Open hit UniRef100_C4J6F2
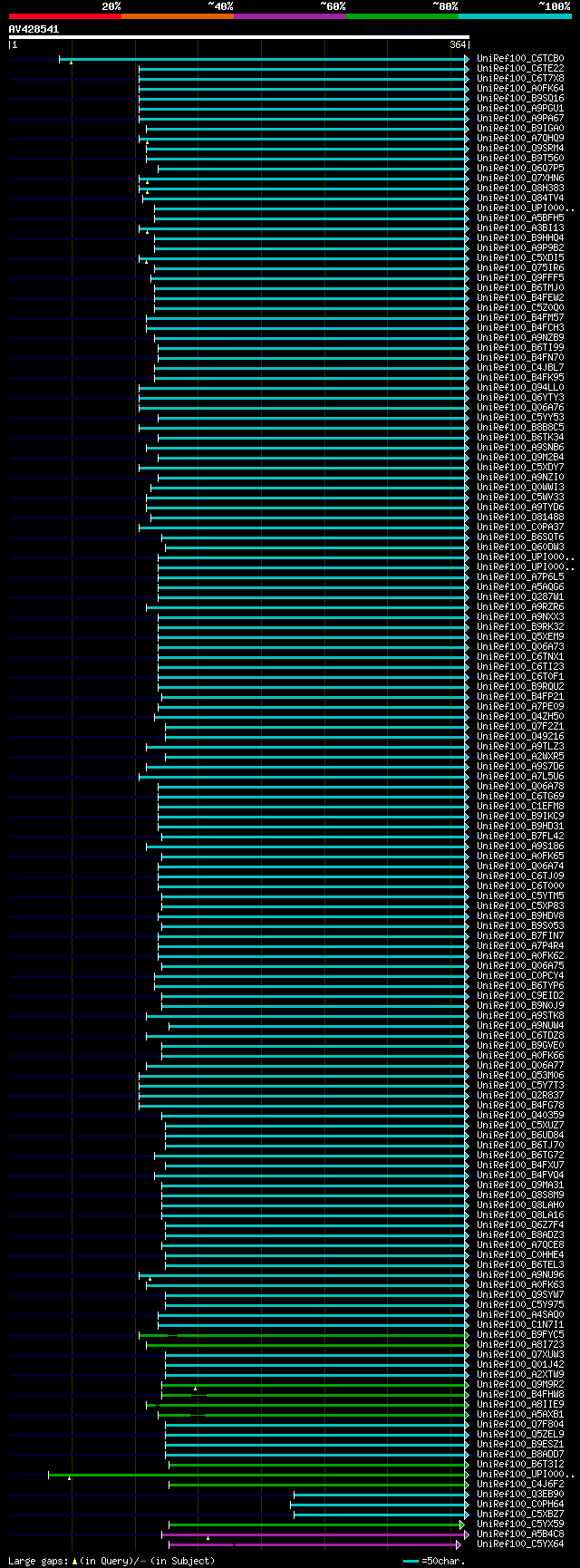The image size is (580, 1568). coord(520,1485)
